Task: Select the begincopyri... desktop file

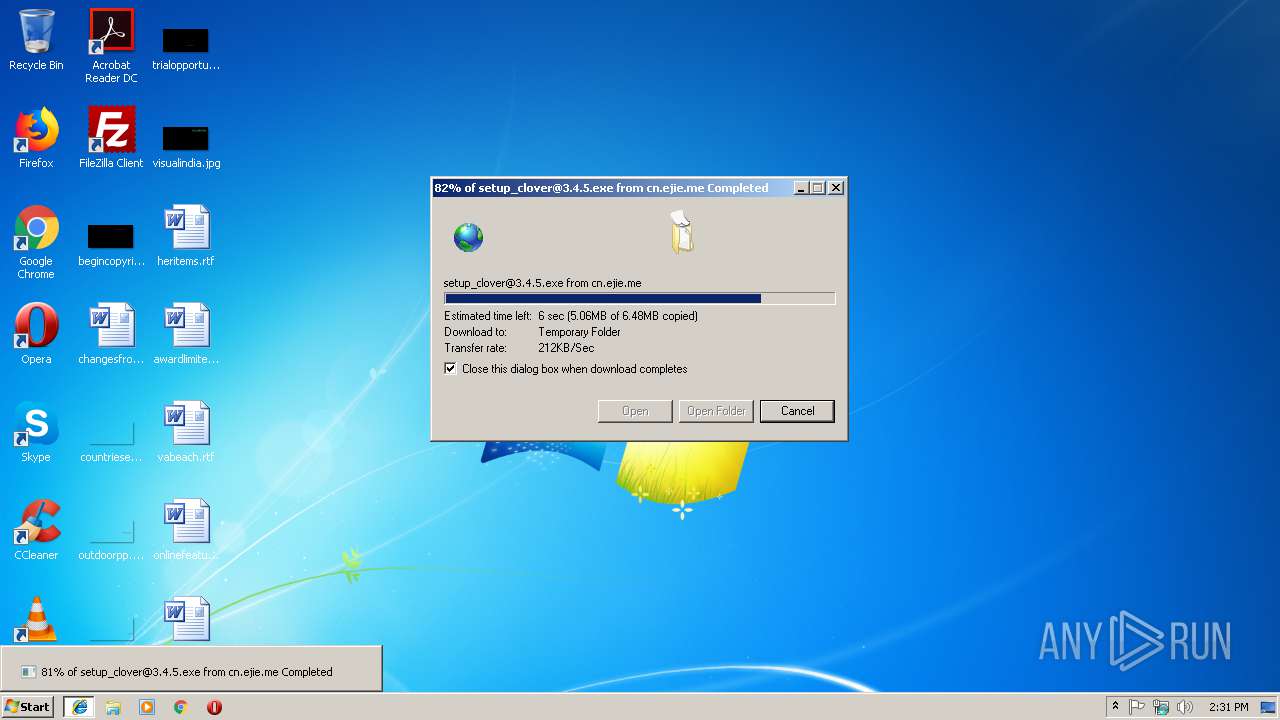Action: click(x=111, y=244)
